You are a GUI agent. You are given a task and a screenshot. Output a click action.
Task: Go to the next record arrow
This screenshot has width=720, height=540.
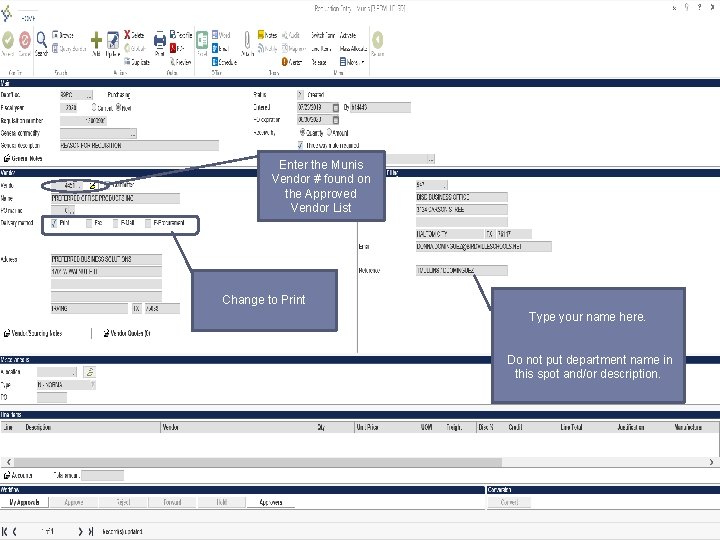[80, 531]
